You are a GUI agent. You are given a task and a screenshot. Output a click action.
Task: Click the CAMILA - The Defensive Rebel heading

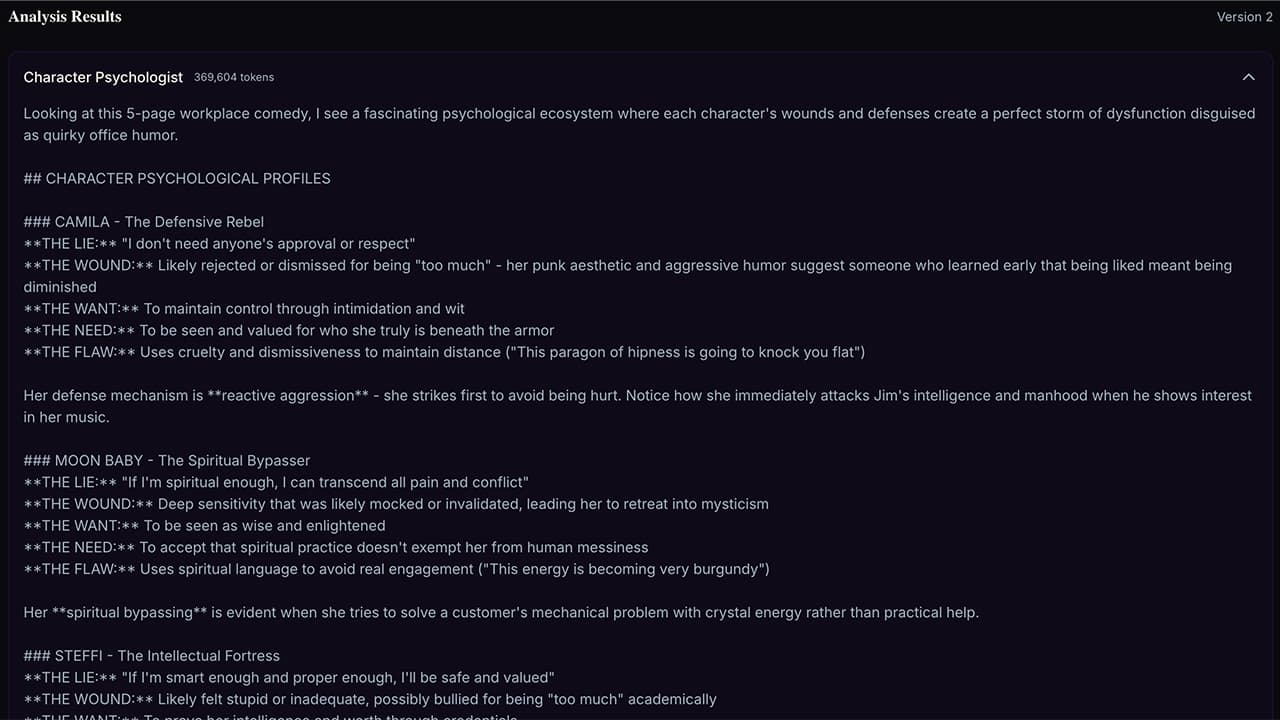tap(144, 222)
